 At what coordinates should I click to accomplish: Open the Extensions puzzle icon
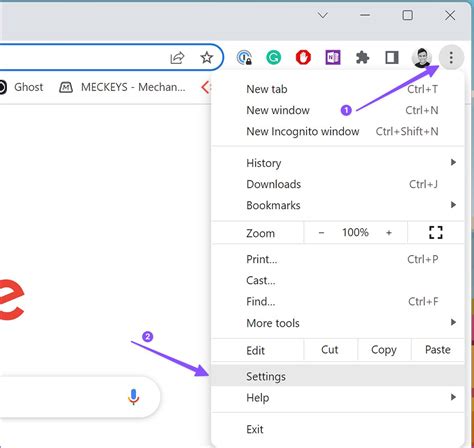click(362, 58)
